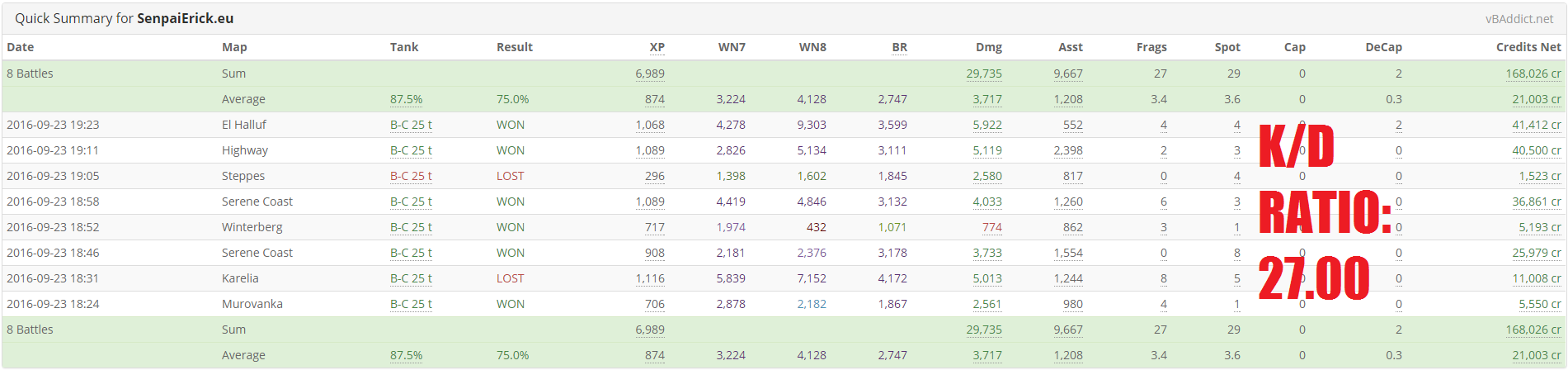Open the B-C 25 t link in El Halluf row
Screen dimensions: 1568x370
click(411, 125)
